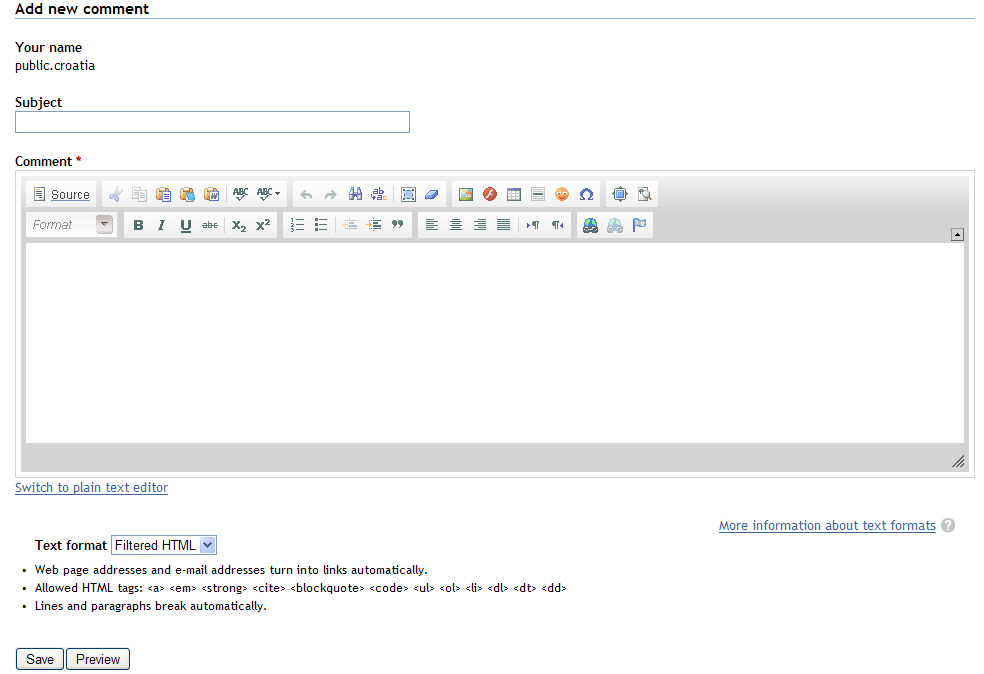984x674 pixels.
Task: Expand spell check as you type options
Action: pos(269,195)
